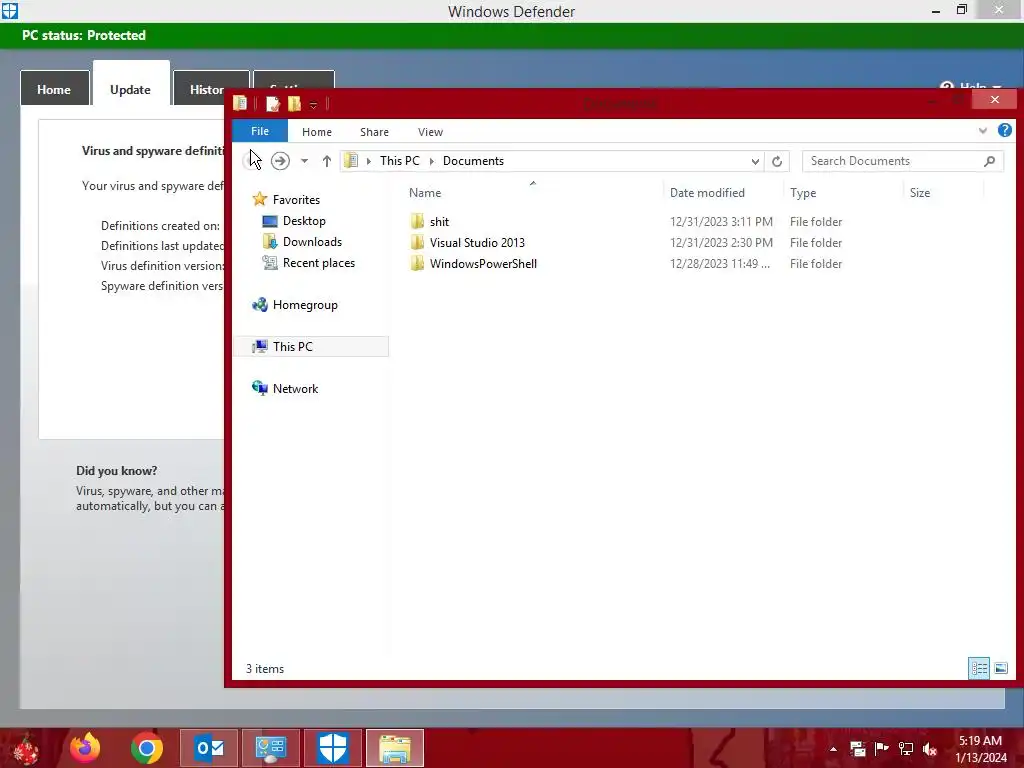This screenshot has width=1024, height=768.
Task: Expand the address bar history dropdown
Action: tap(755, 161)
